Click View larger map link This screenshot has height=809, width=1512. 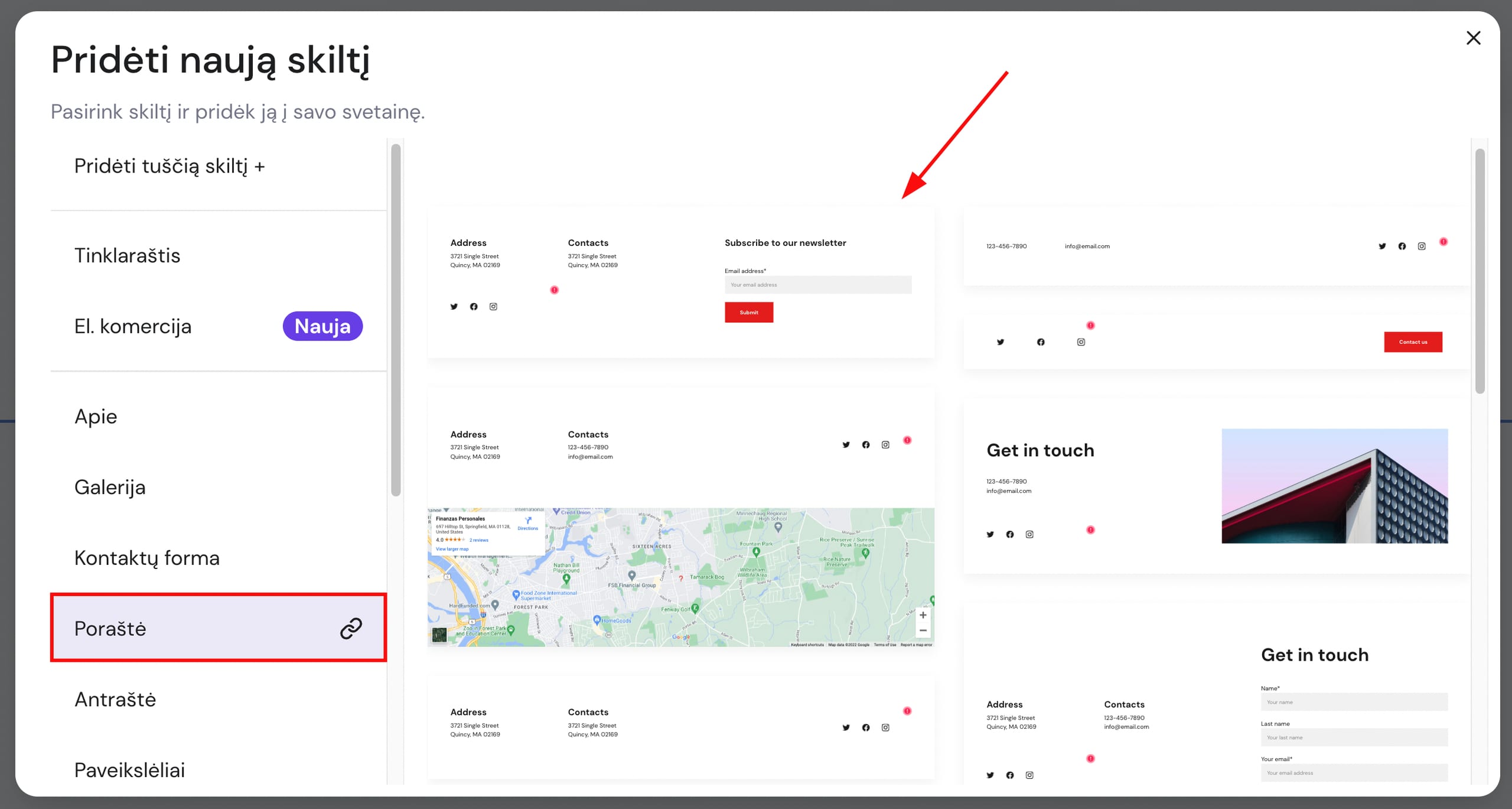(452, 549)
